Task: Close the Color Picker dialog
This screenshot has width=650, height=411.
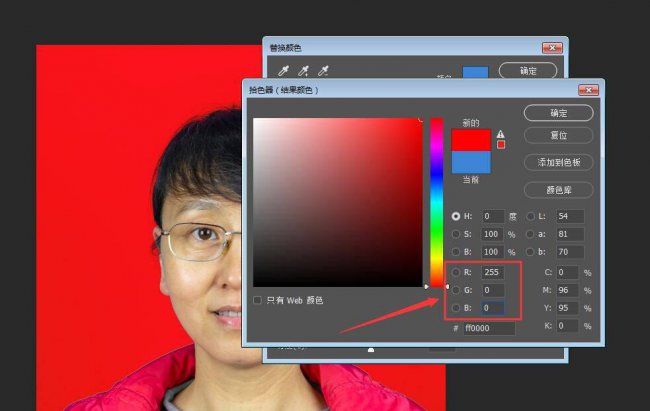Action: click(588, 90)
